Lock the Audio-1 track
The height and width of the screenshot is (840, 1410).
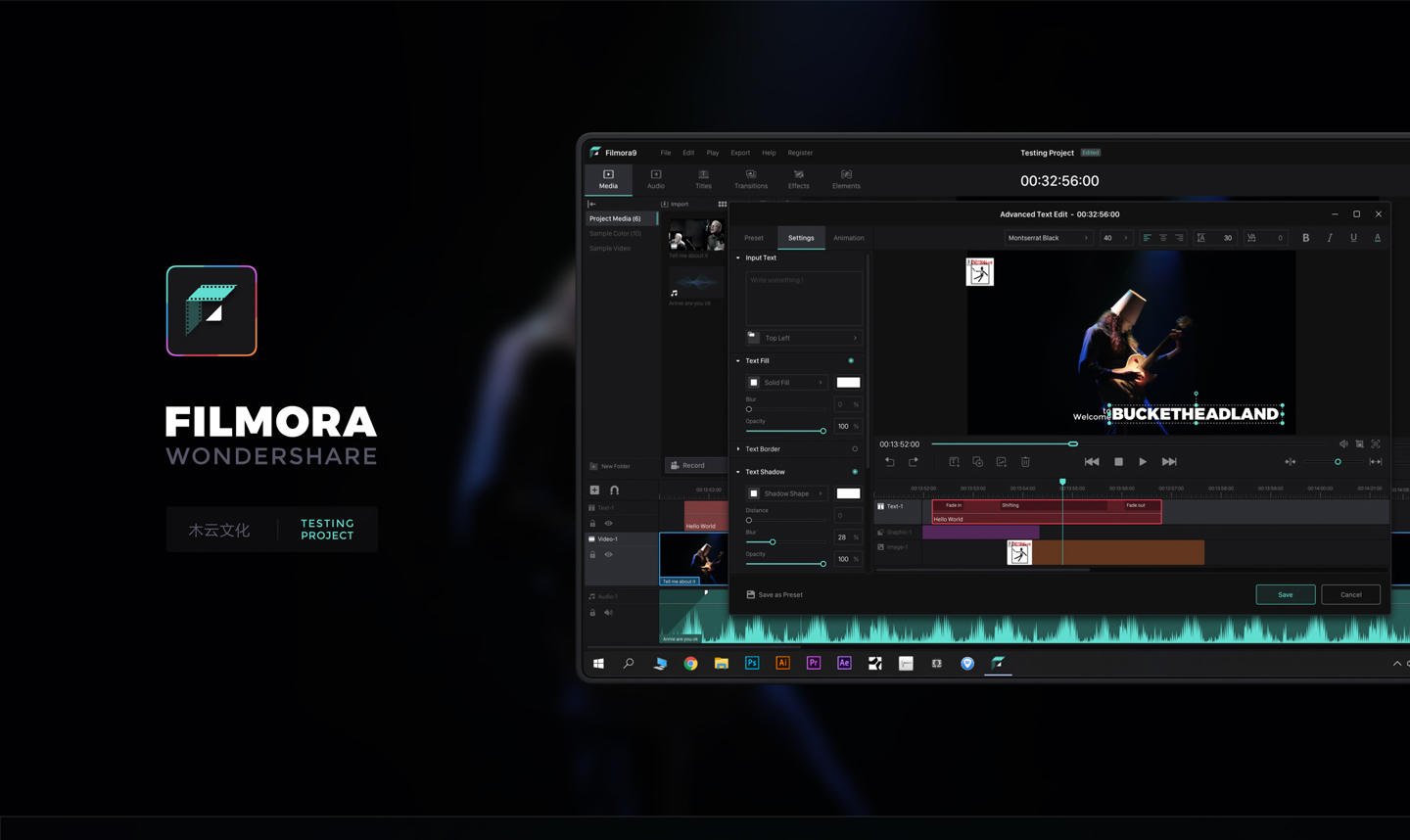(592, 613)
